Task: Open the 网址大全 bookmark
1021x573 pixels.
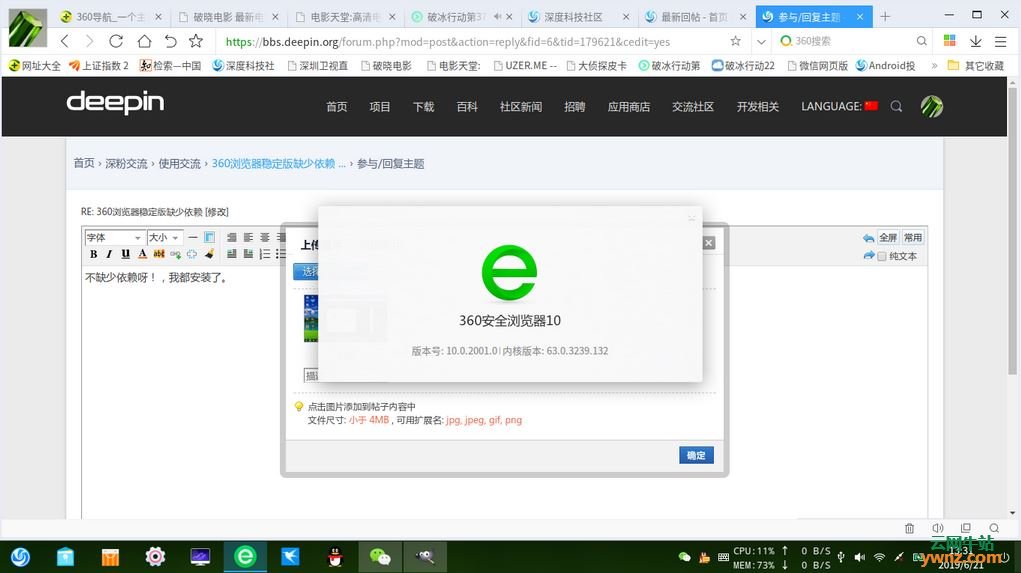Action: tap(35, 66)
